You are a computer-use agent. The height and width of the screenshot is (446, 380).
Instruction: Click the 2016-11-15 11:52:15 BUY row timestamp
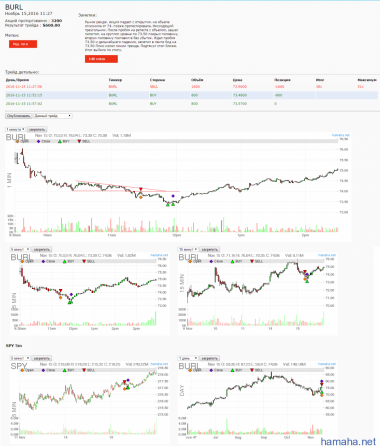pyautogui.click(x=24, y=95)
